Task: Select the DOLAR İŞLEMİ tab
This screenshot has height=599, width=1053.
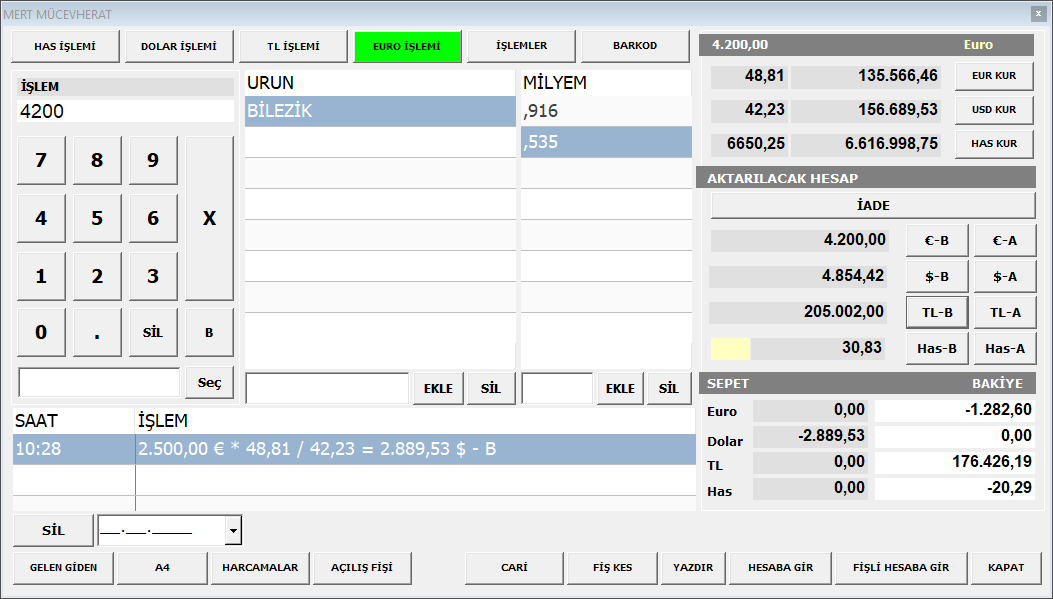Action: click(x=179, y=46)
